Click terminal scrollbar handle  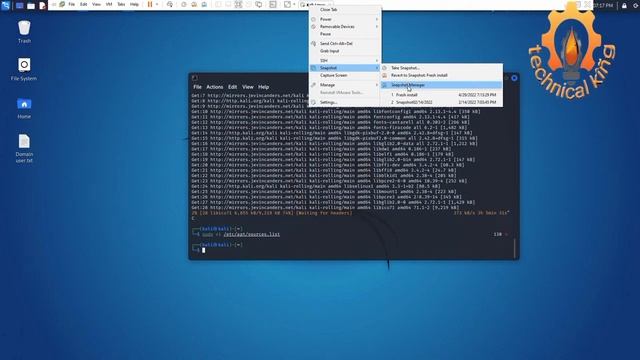[515, 248]
